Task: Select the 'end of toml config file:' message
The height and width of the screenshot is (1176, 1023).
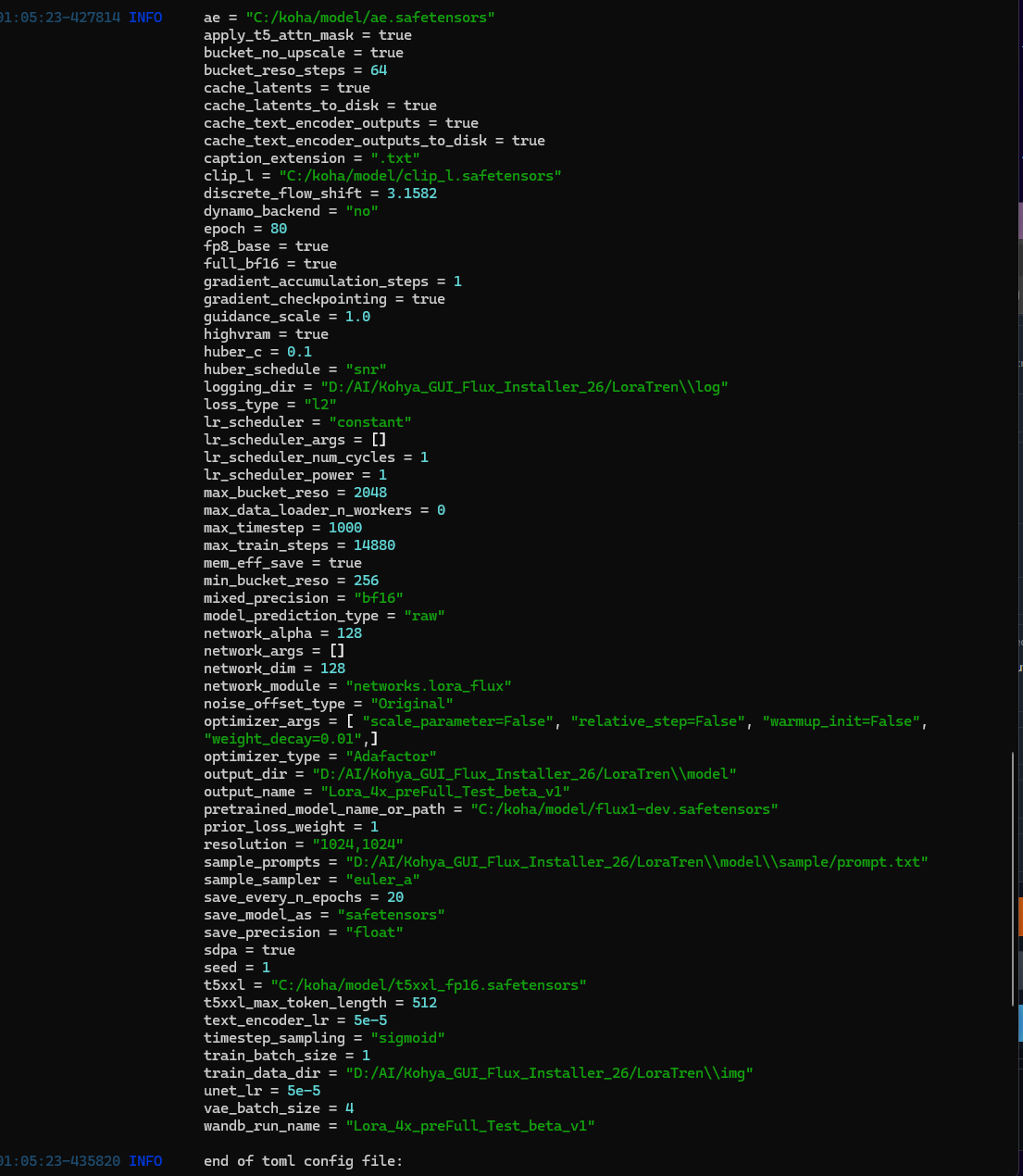Action: click(x=304, y=1161)
